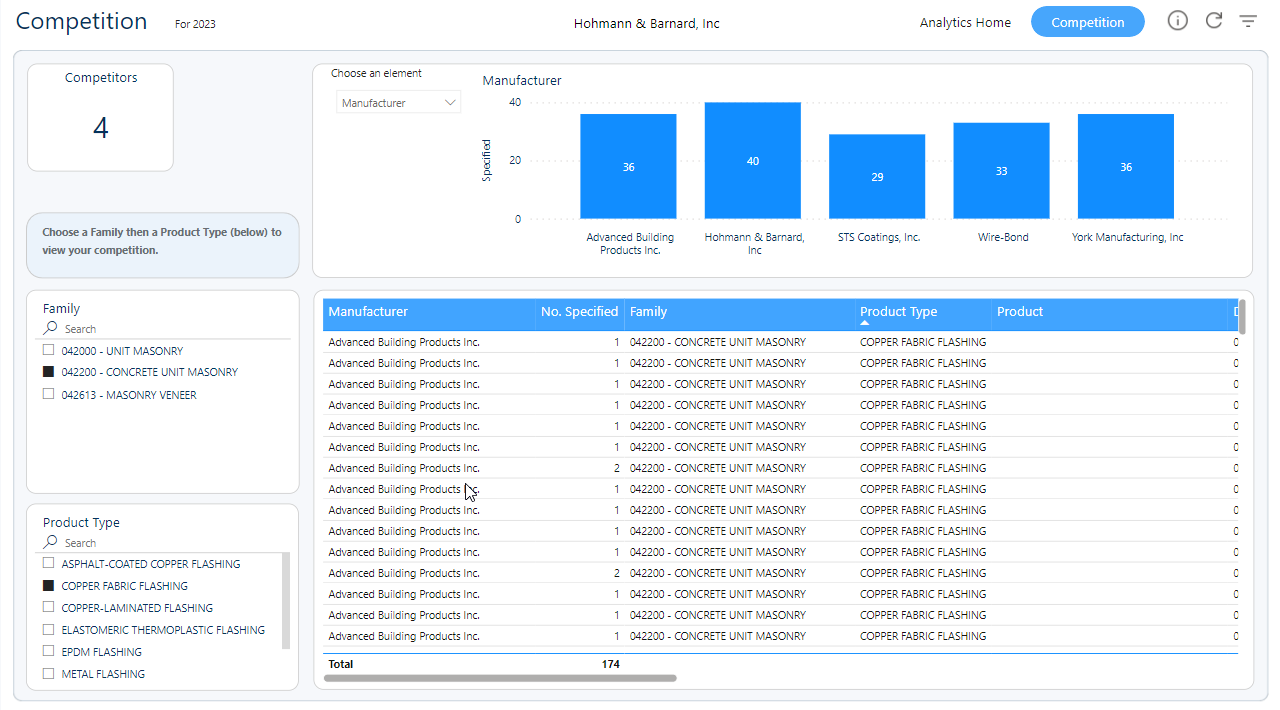Click the Product Type list vertical scrollbar

click(286, 600)
